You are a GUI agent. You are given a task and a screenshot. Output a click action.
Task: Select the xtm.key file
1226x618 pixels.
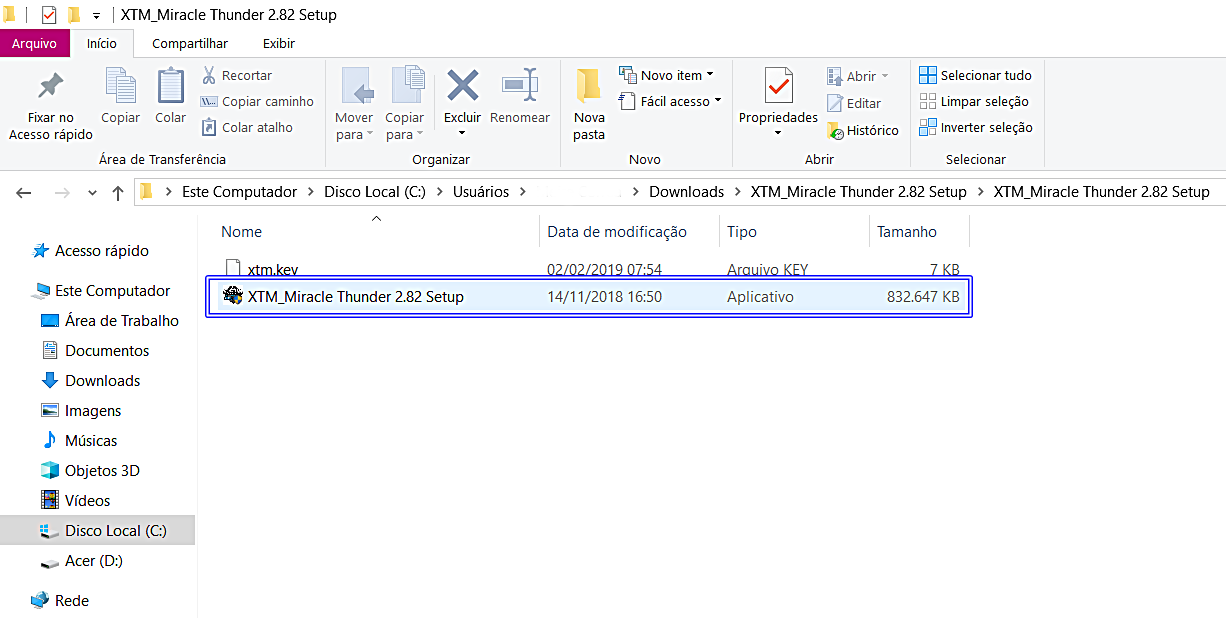click(x=272, y=269)
